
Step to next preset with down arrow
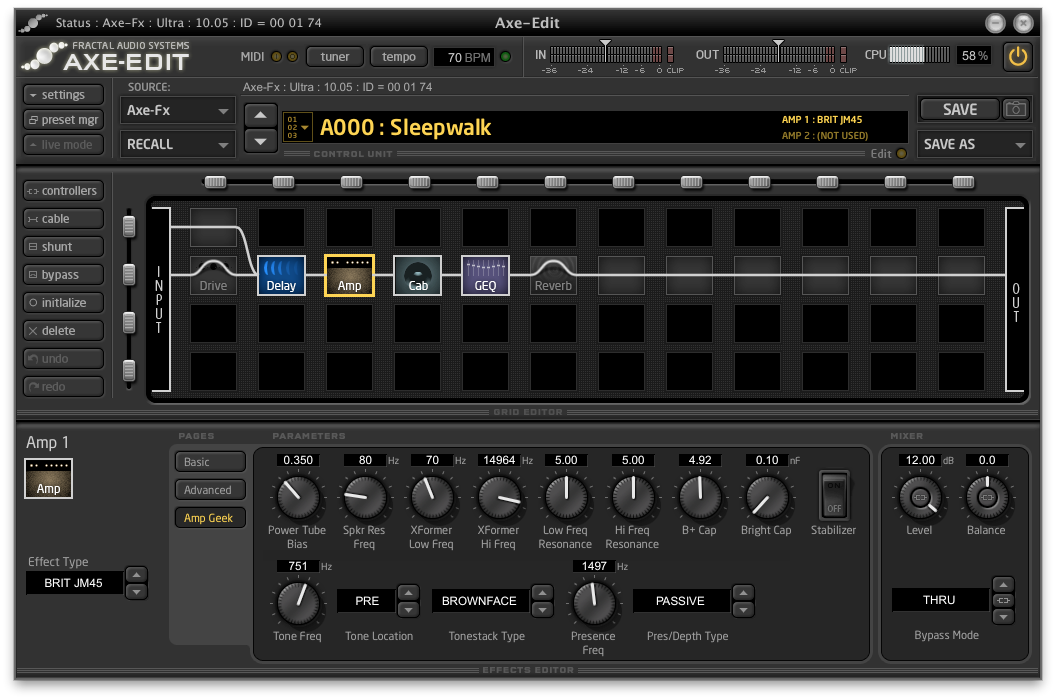tap(261, 141)
